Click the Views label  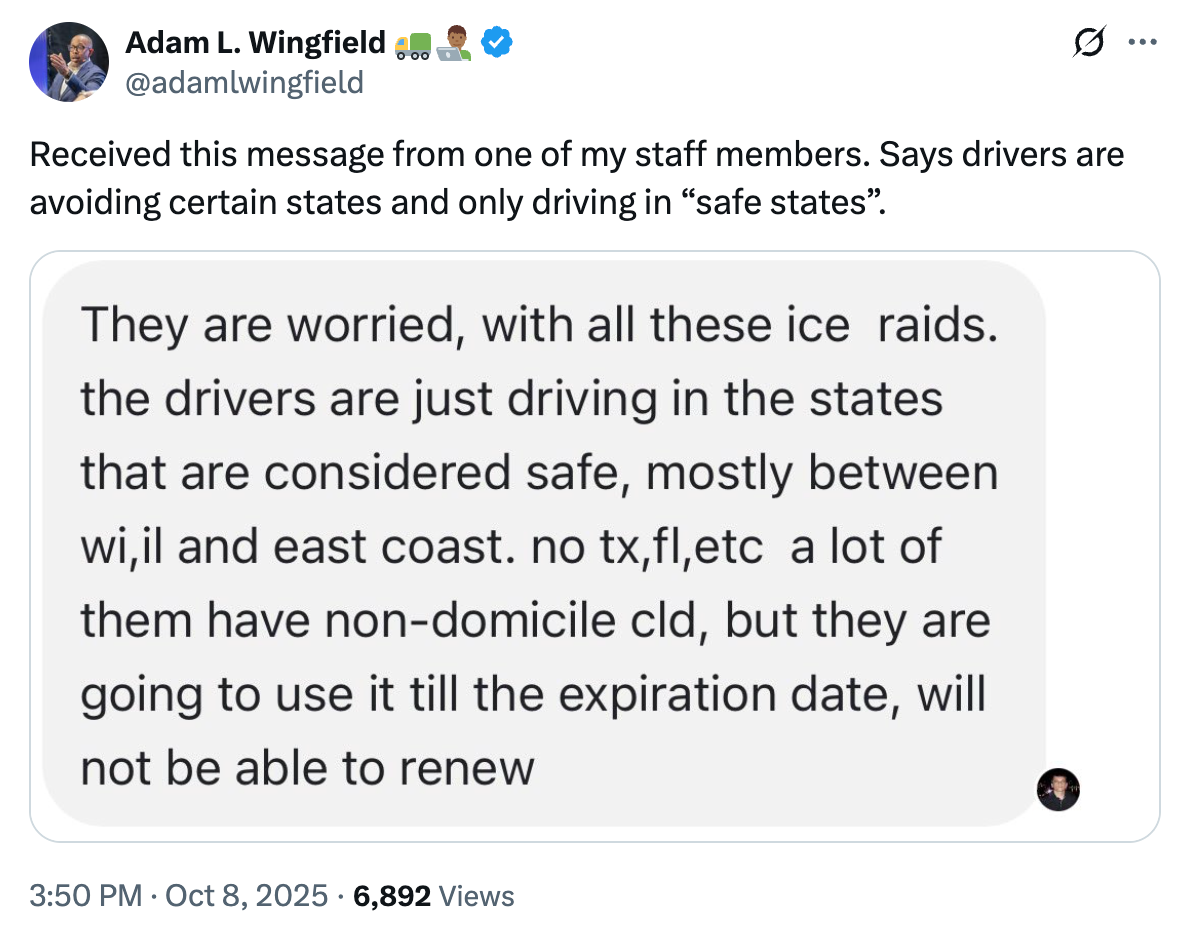pyautogui.click(x=477, y=895)
